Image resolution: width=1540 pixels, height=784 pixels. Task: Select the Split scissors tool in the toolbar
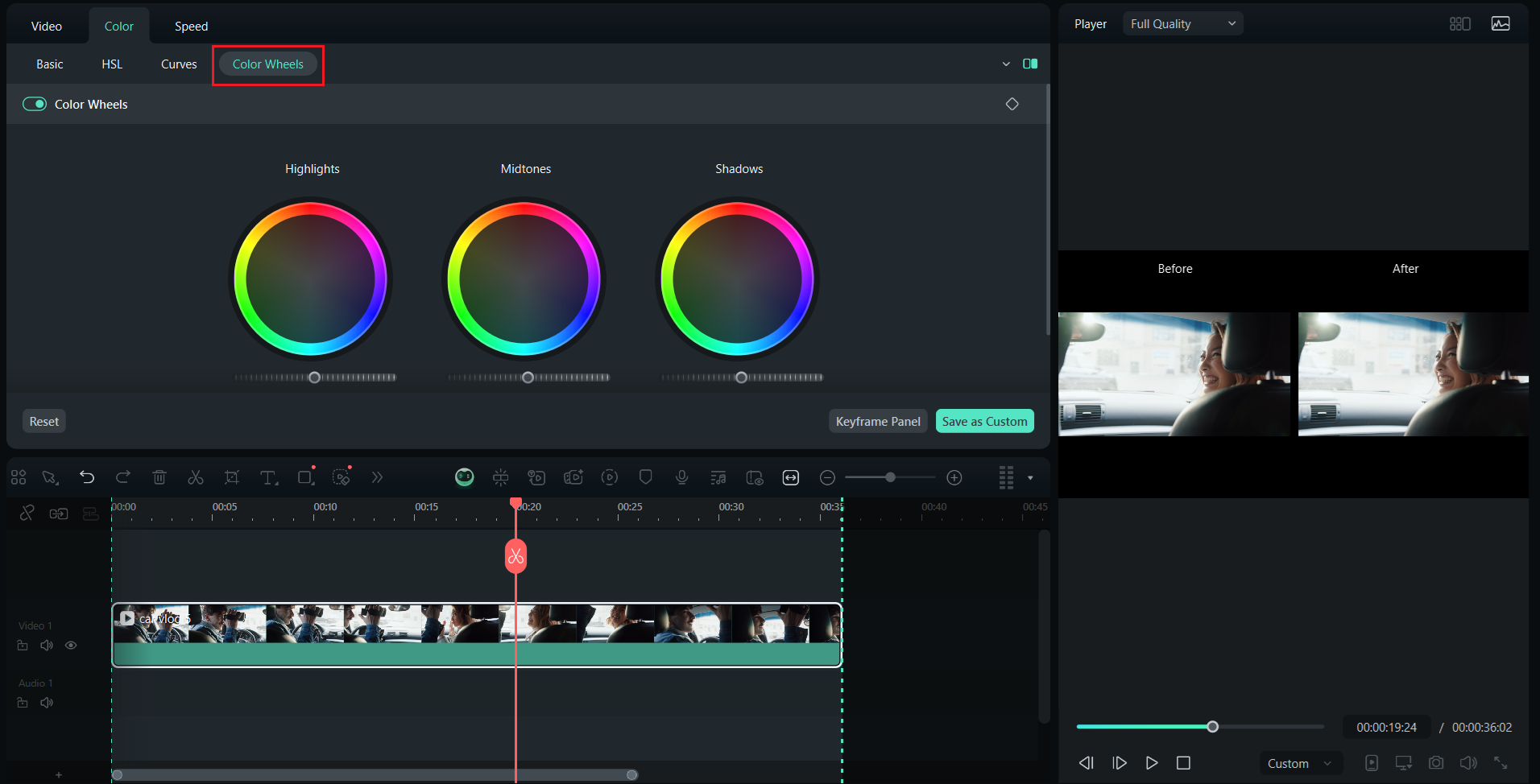click(x=195, y=477)
